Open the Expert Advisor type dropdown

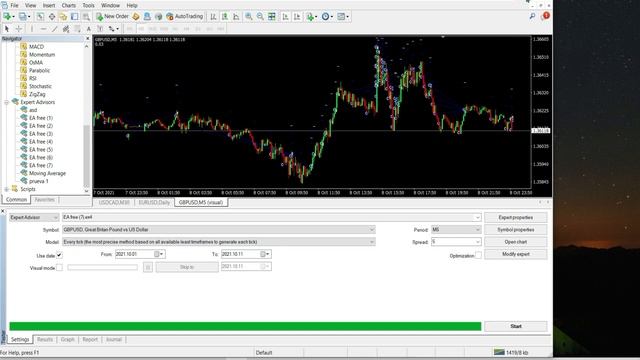coord(34,218)
